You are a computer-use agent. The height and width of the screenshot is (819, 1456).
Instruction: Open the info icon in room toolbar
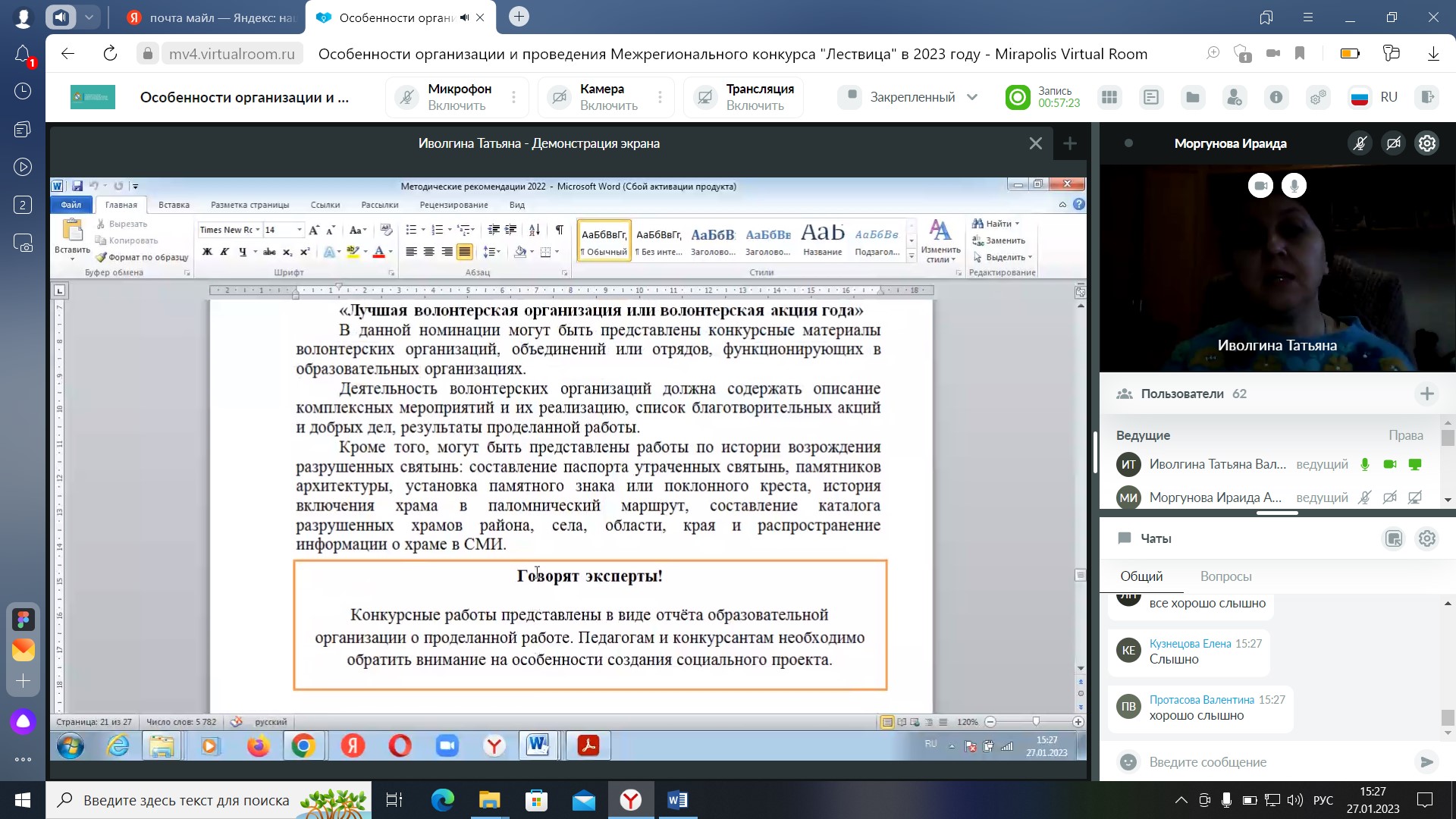(x=1276, y=97)
